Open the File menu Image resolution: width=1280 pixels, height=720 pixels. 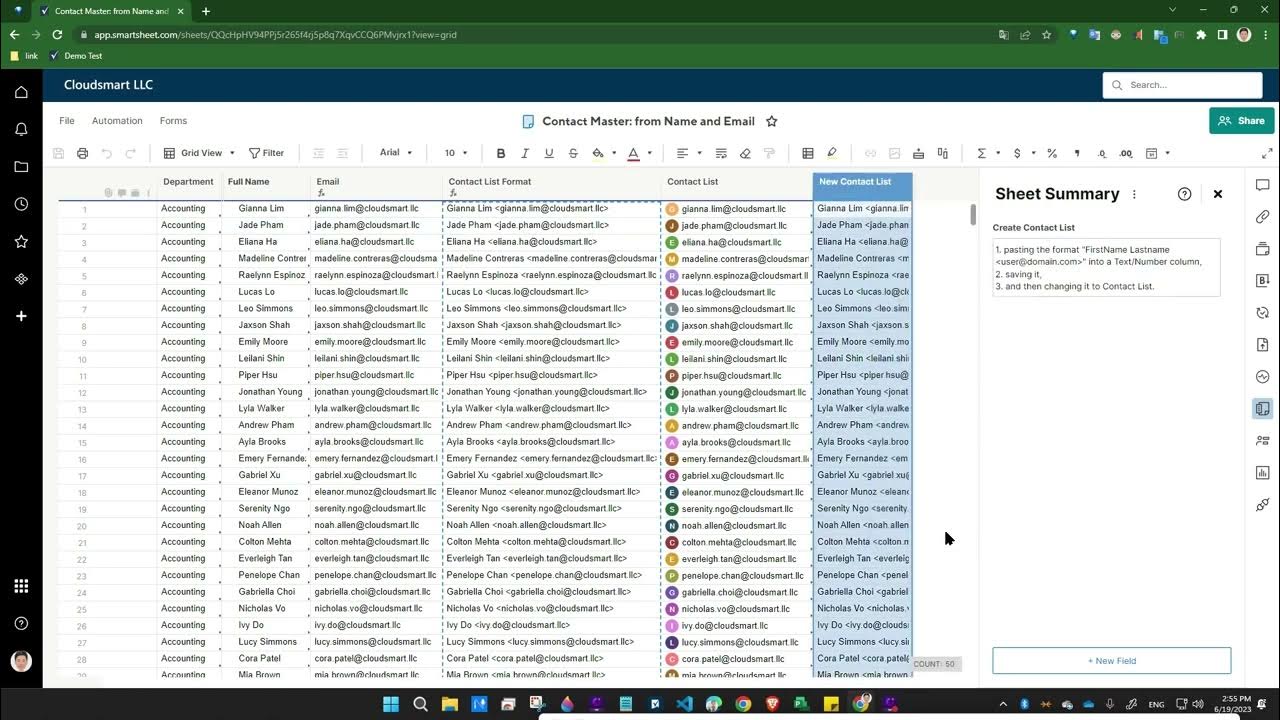[x=67, y=121]
